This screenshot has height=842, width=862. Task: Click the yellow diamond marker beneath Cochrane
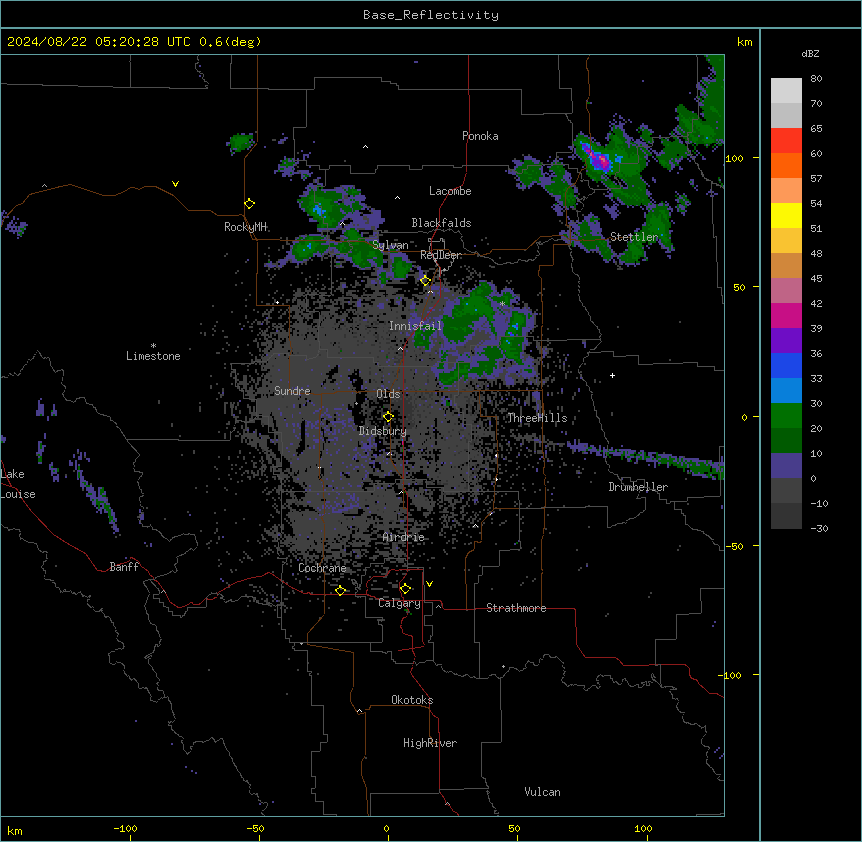pyautogui.click(x=340, y=591)
